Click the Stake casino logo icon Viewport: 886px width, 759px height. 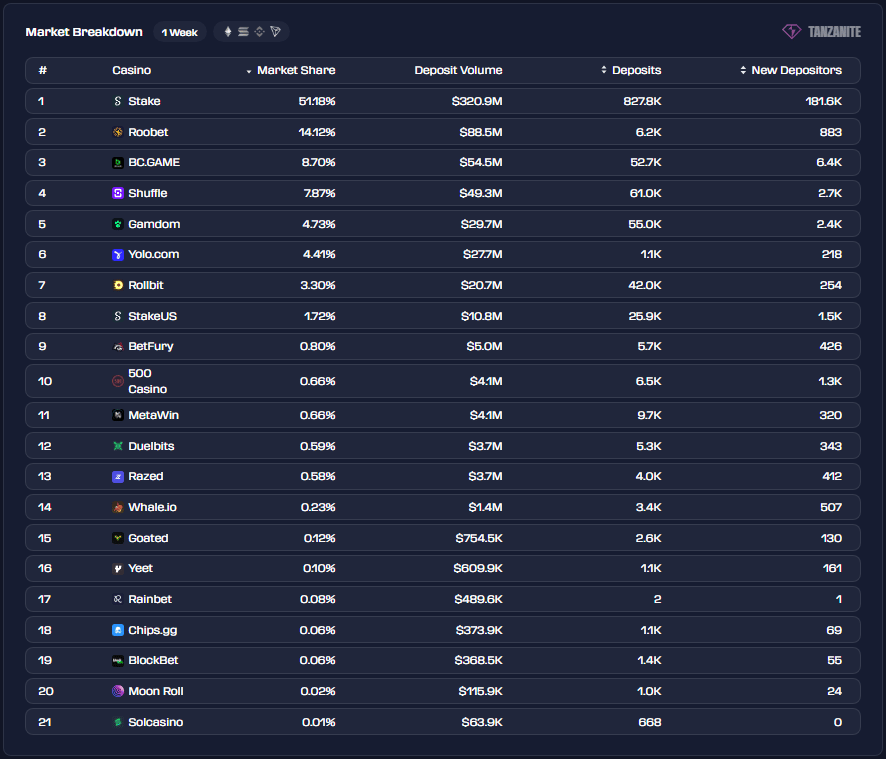pyautogui.click(x=118, y=101)
